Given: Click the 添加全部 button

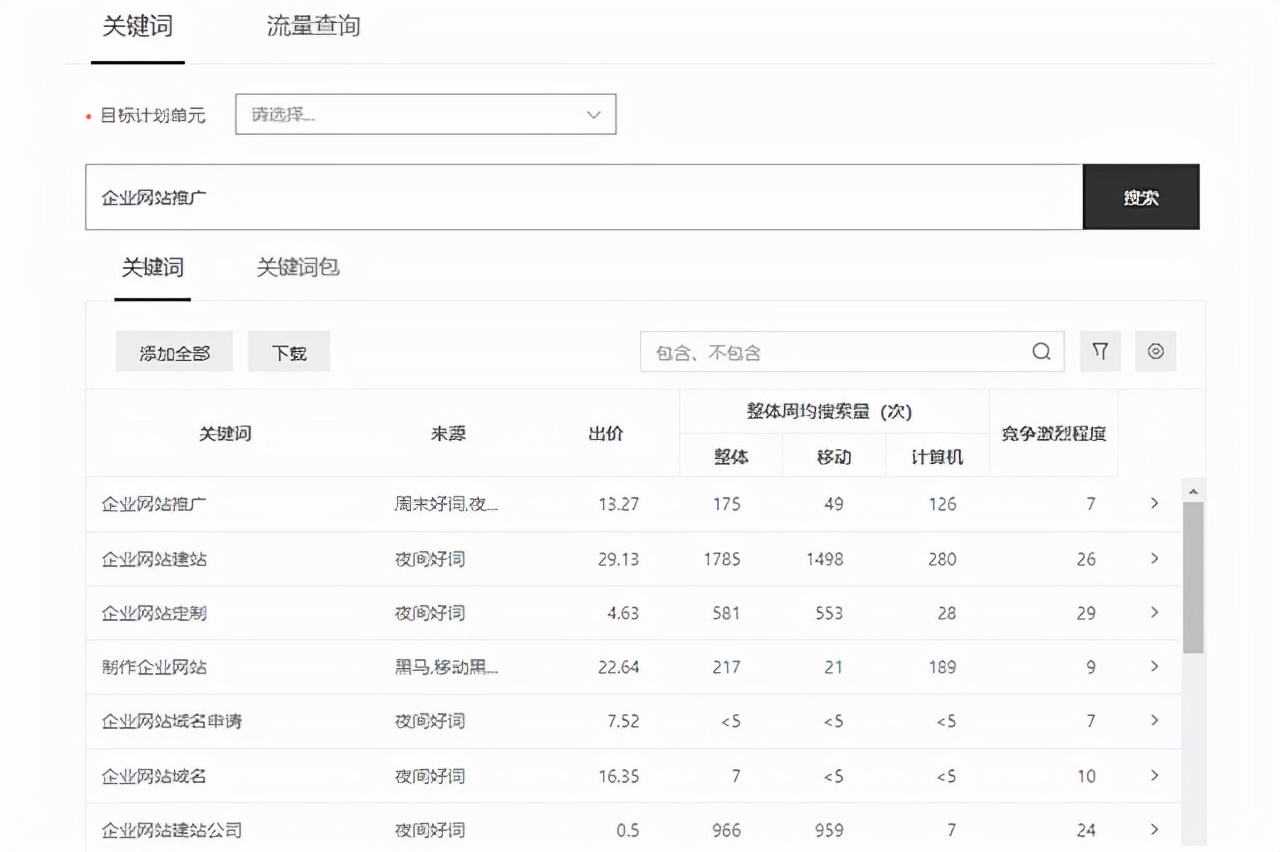Looking at the screenshot, I should pos(174,351).
